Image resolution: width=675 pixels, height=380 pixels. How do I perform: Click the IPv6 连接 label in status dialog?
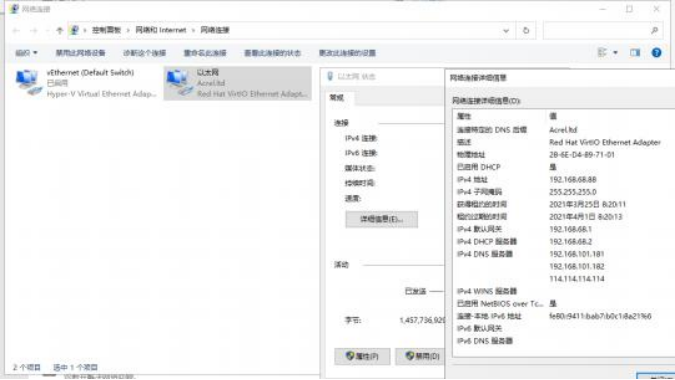pos(361,153)
